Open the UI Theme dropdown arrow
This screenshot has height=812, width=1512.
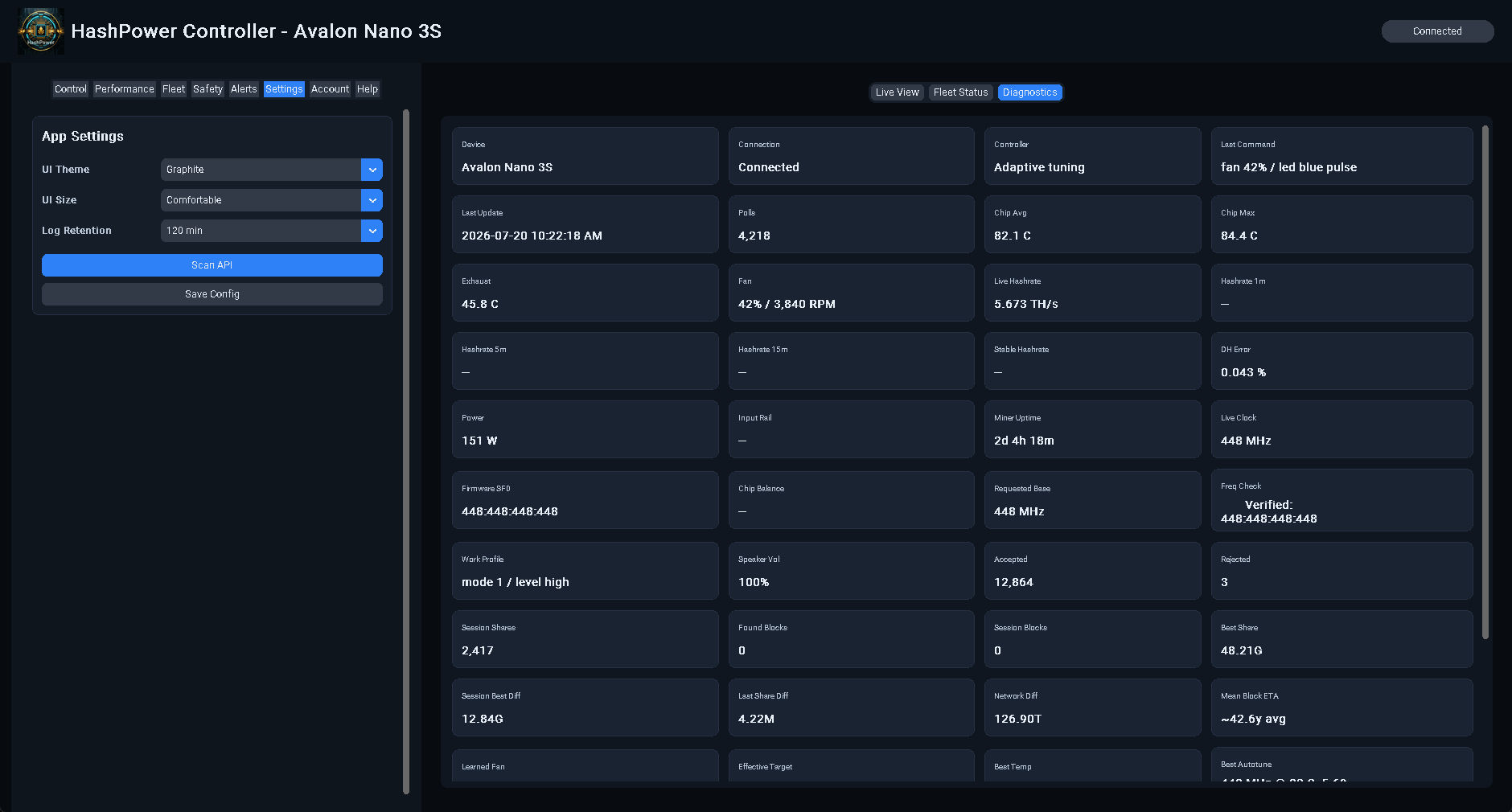[x=372, y=170]
